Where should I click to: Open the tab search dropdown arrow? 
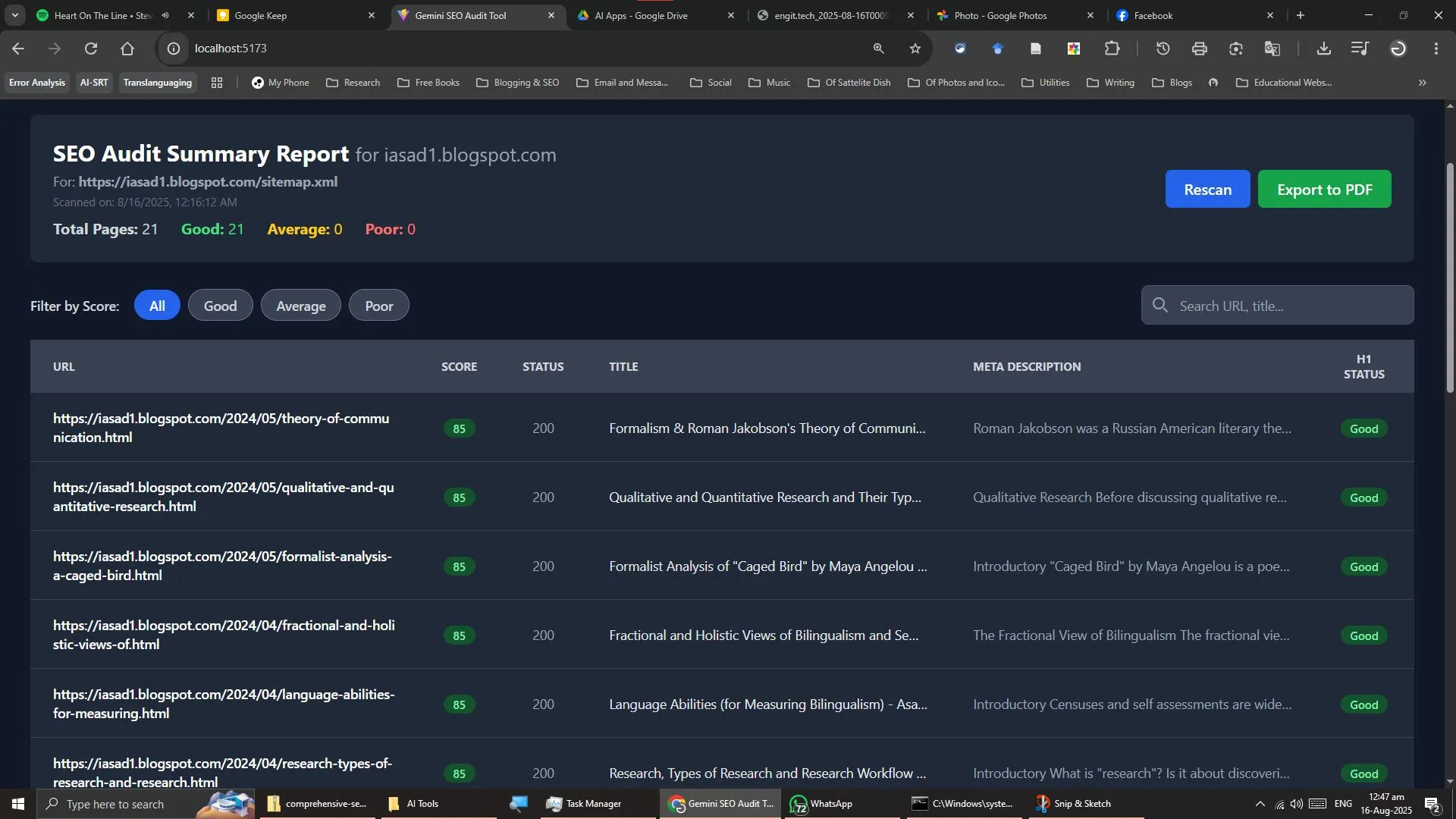[14, 14]
